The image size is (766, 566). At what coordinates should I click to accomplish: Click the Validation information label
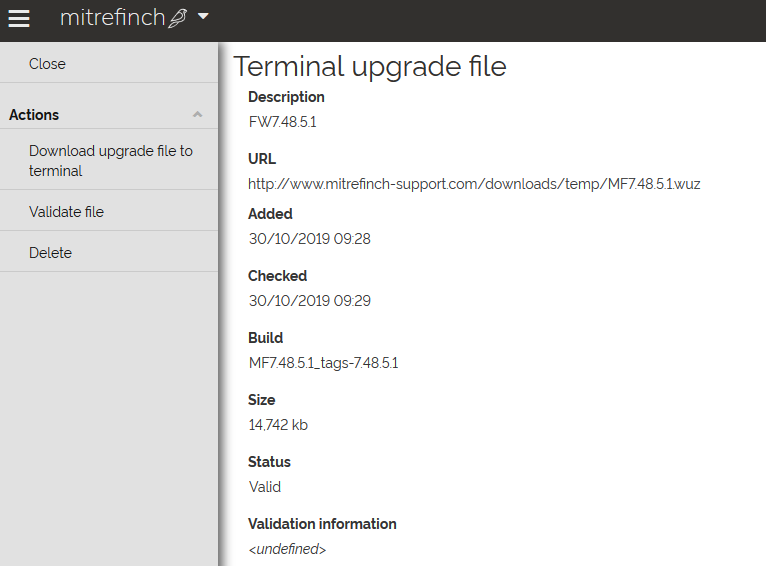click(322, 524)
